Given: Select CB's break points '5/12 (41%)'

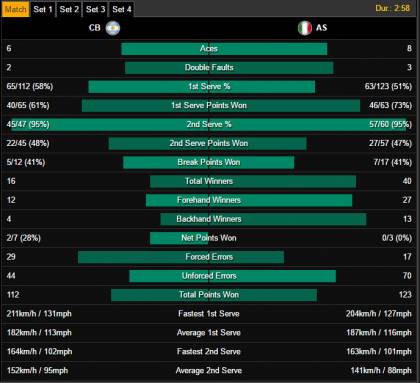Looking at the screenshot, I should coord(26,163).
